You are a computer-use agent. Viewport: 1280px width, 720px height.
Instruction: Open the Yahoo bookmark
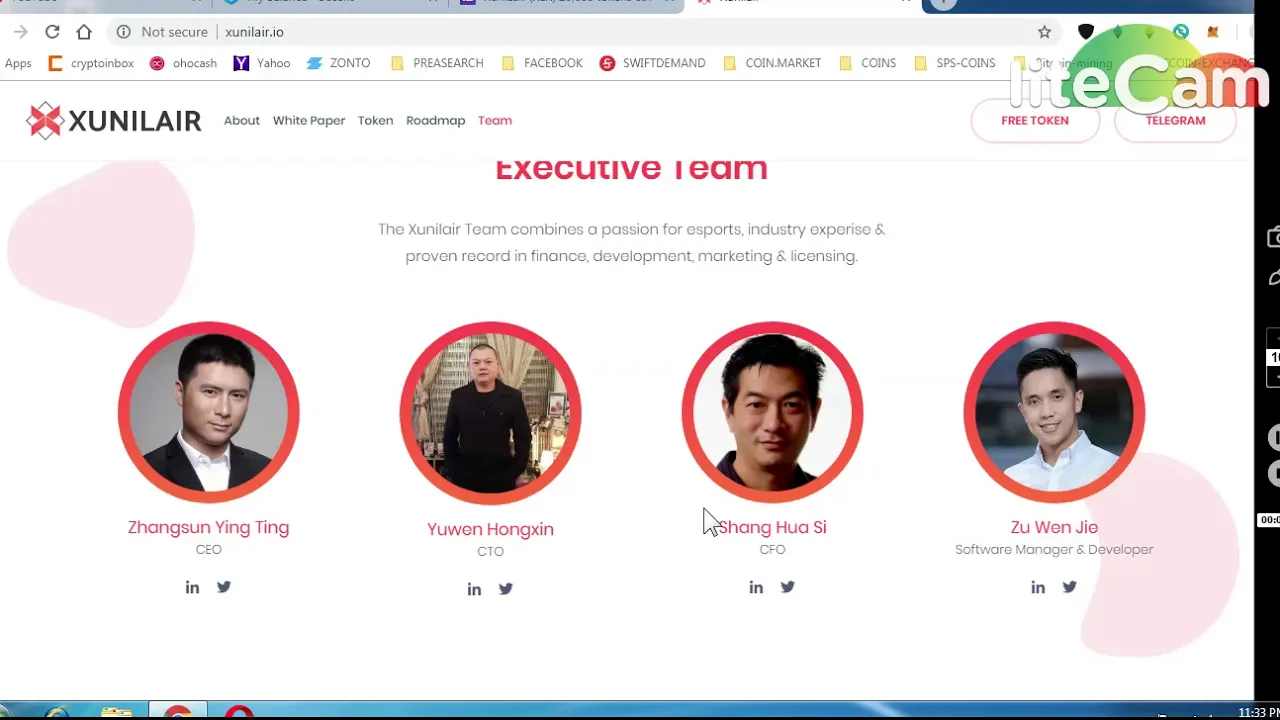click(262, 63)
